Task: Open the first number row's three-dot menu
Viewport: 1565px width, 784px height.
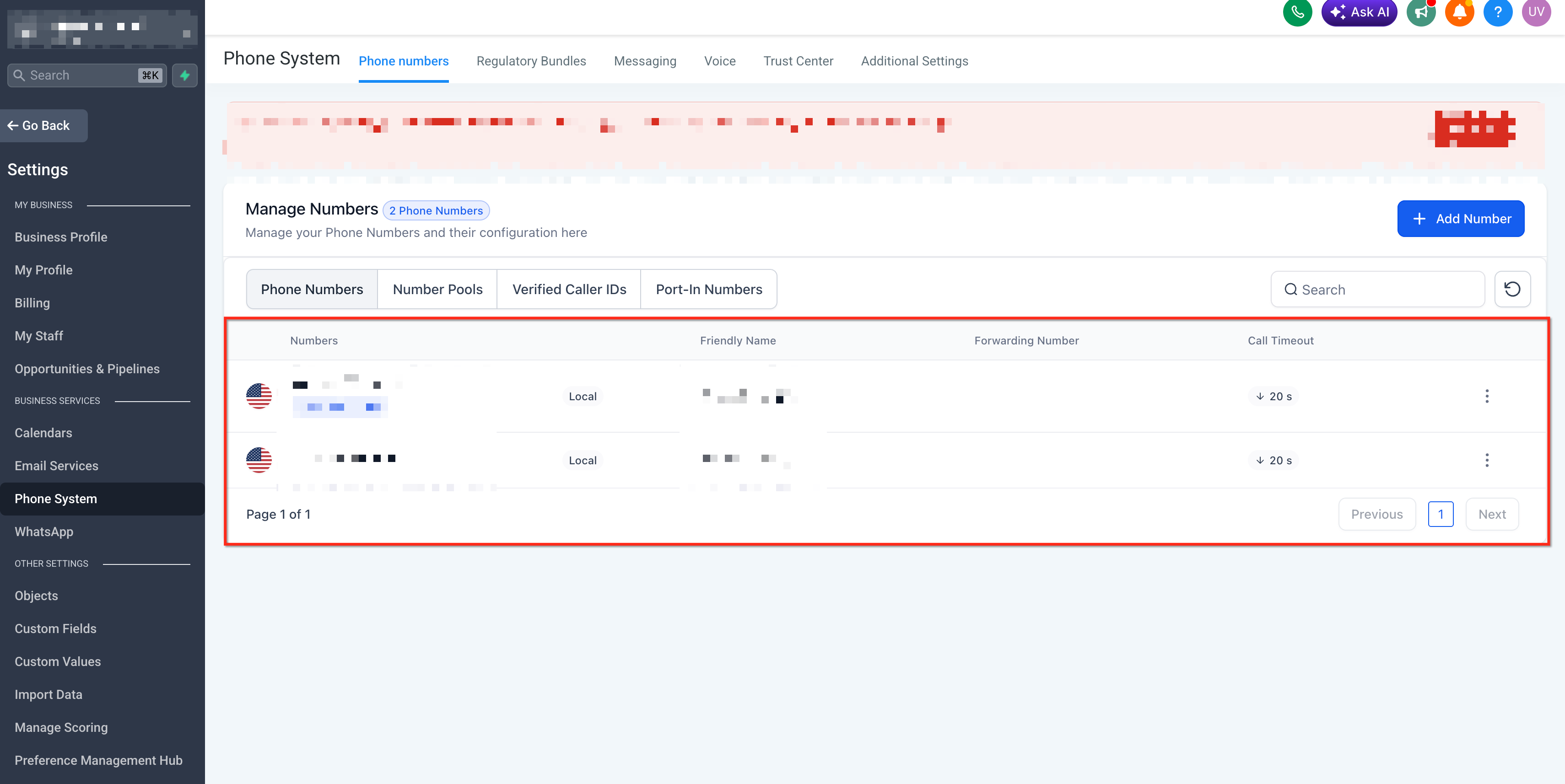Action: (1487, 397)
